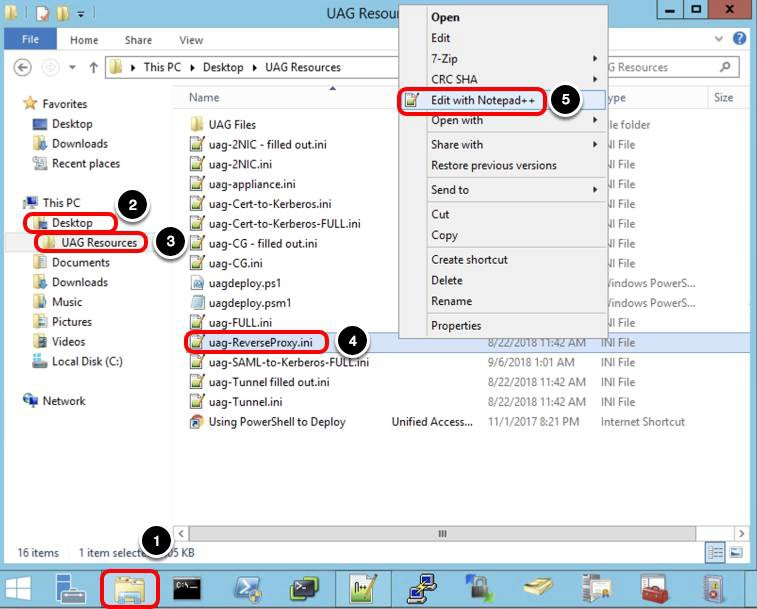Choose Rename in the context menu
Image resolution: width=757 pixels, height=609 pixels.
pyautogui.click(x=502, y=301)
